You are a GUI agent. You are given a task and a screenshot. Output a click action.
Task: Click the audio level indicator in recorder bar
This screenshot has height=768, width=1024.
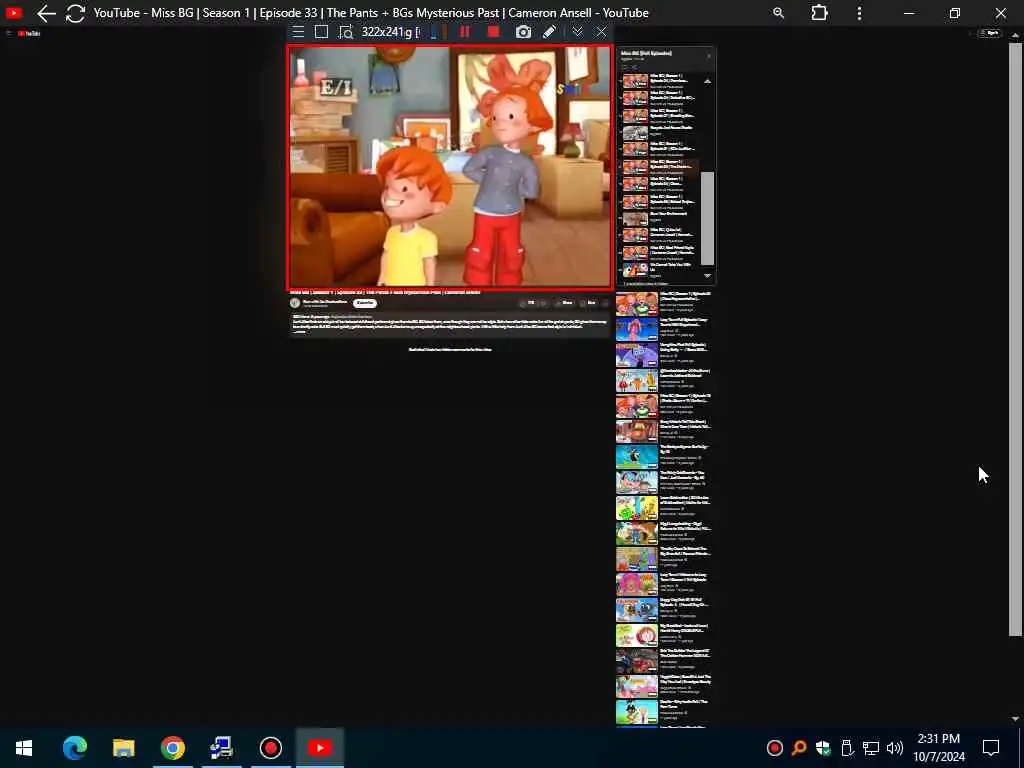[438, 32]
